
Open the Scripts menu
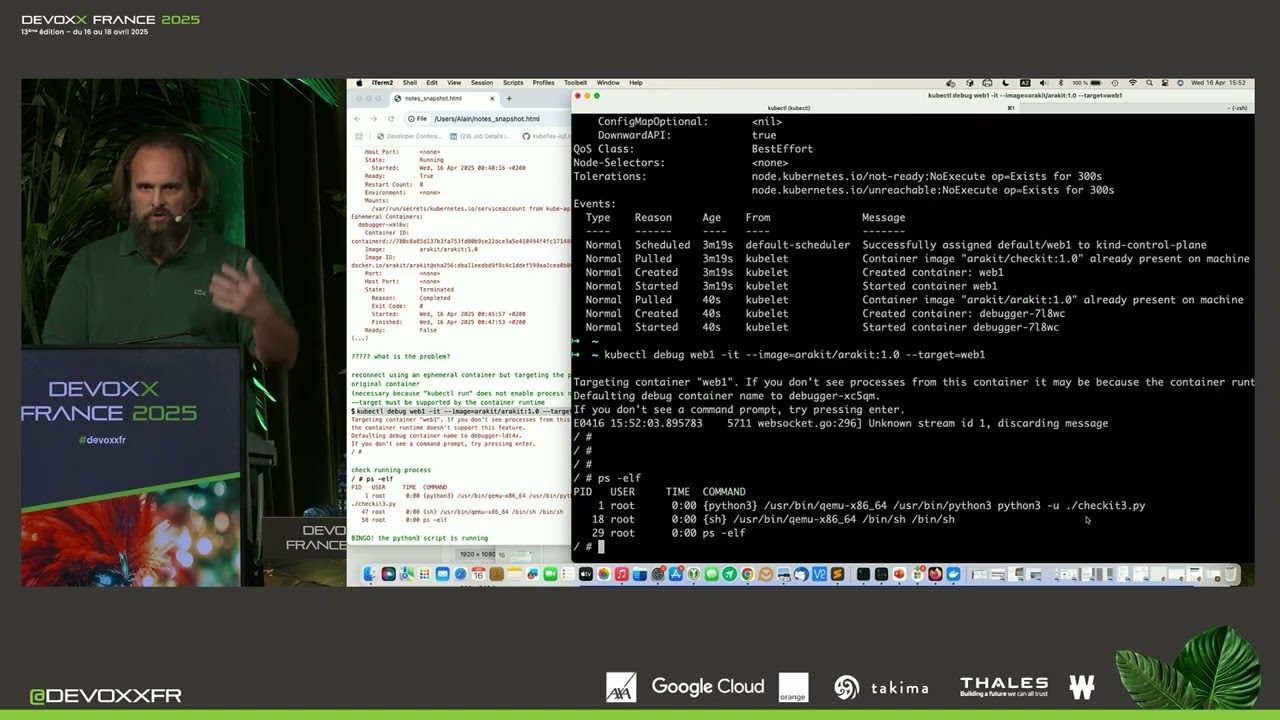point(513,83)
